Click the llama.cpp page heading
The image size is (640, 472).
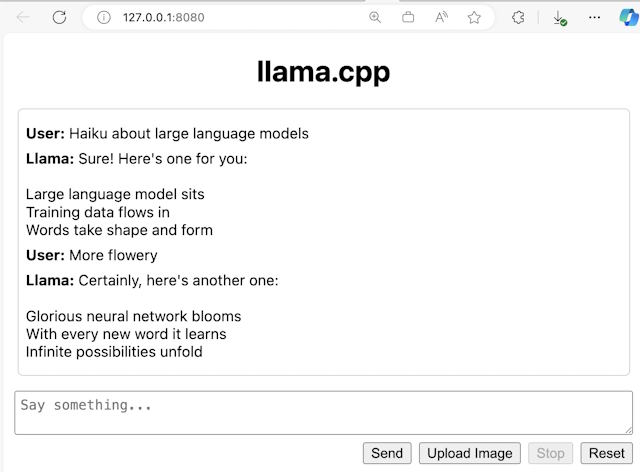coord(323,72)
